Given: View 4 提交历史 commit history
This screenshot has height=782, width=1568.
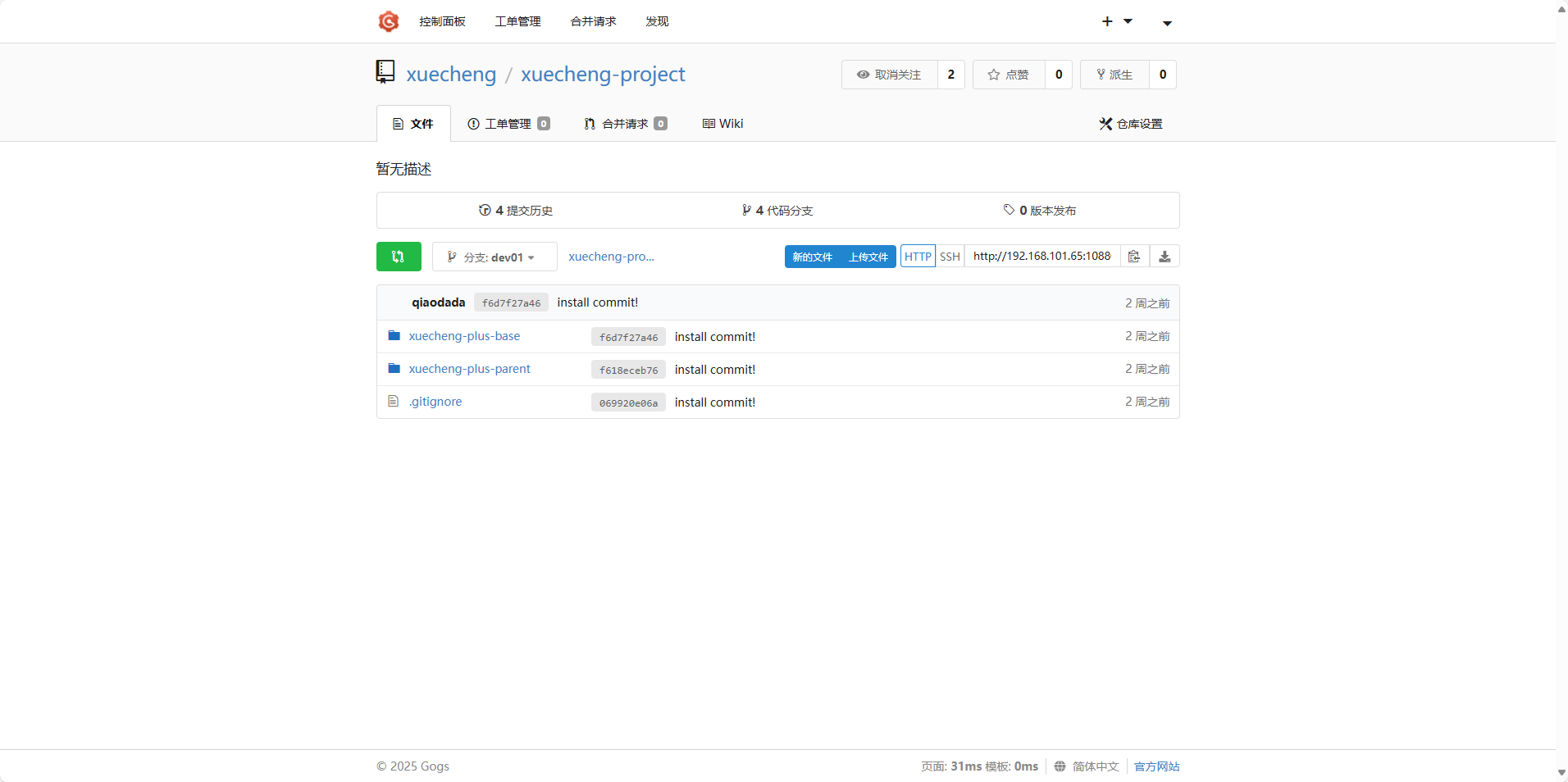Looking at the screenshot, I should [516, 211].
